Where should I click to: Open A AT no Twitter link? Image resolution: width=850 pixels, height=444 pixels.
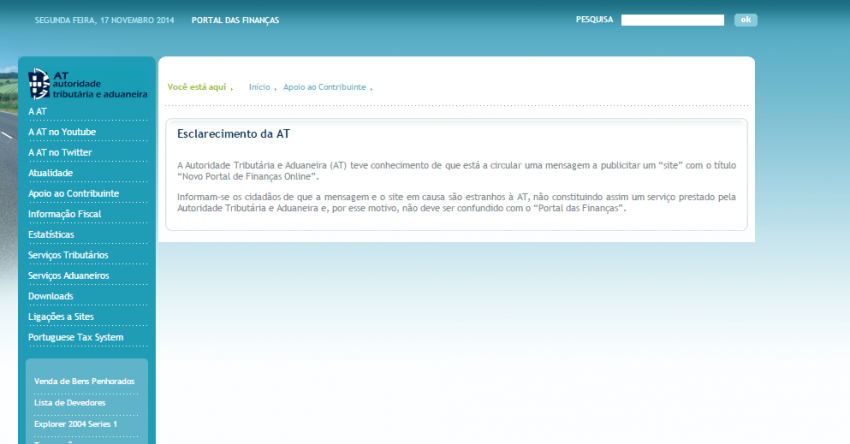click(x=60, y=152)
